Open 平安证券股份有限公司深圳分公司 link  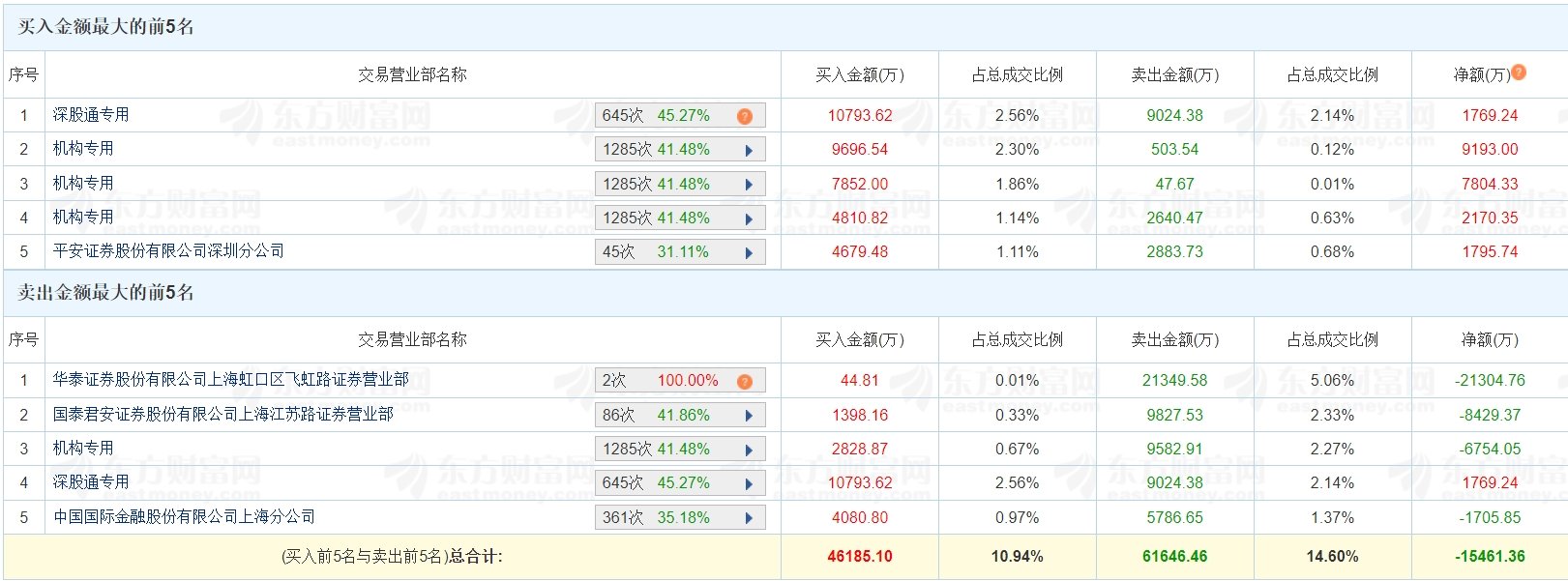coord(168,251)
